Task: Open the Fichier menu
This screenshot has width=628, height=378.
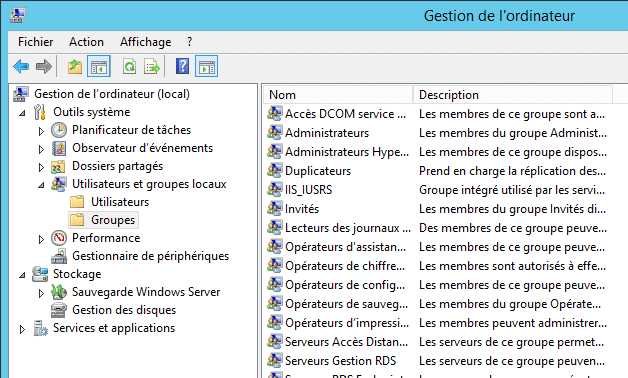Action: coord(35,42)
